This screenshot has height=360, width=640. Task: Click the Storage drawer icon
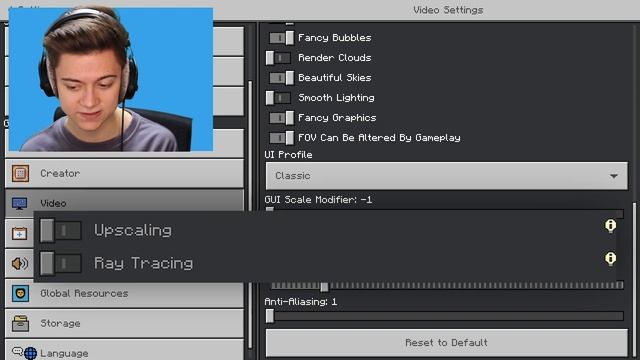click(20, 323)
